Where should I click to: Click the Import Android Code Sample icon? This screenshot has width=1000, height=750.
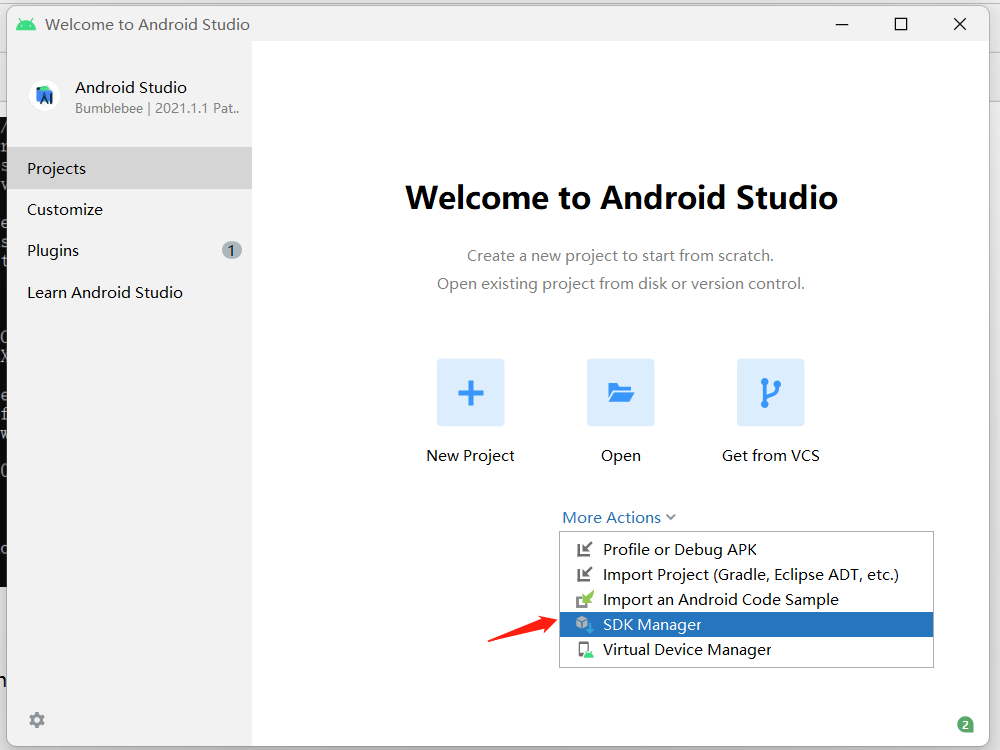pyautogui.click(x=584, y=599)
